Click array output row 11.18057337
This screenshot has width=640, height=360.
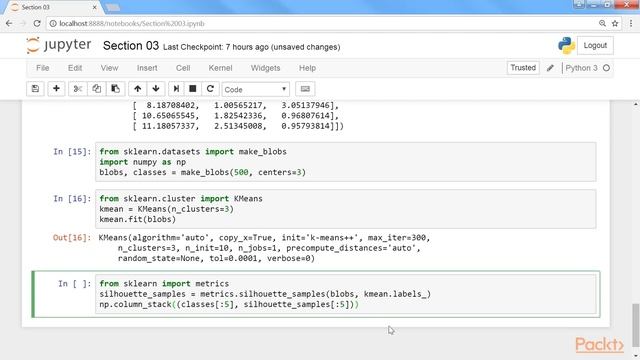pos(238,126)
